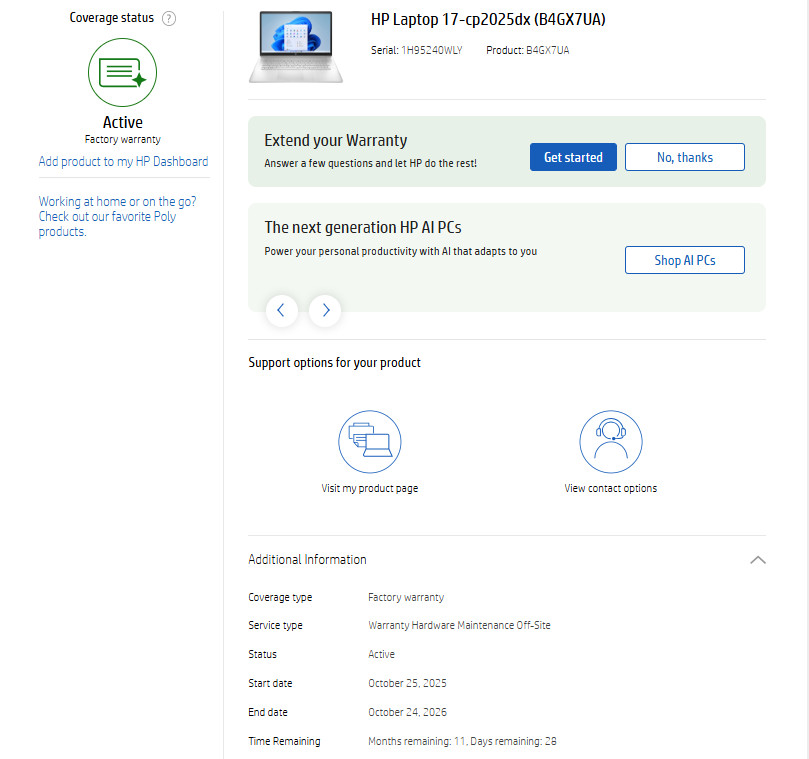
Task: Click the Service type row label
Action: (x=276, y=625)
